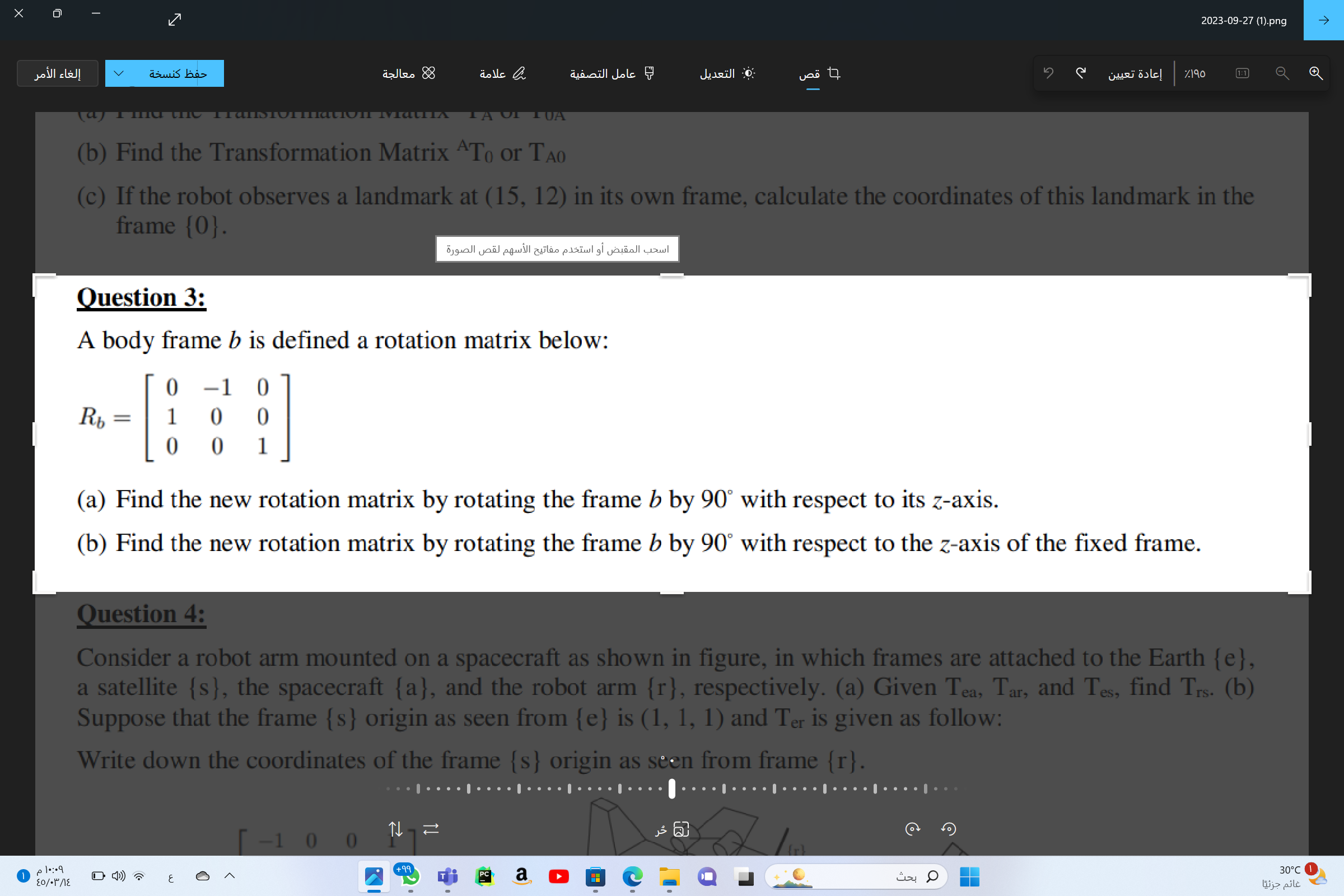This screenshot has width=1344, height=896.
Task: Zoom in on the image
Action: (x=1317, y=73)
